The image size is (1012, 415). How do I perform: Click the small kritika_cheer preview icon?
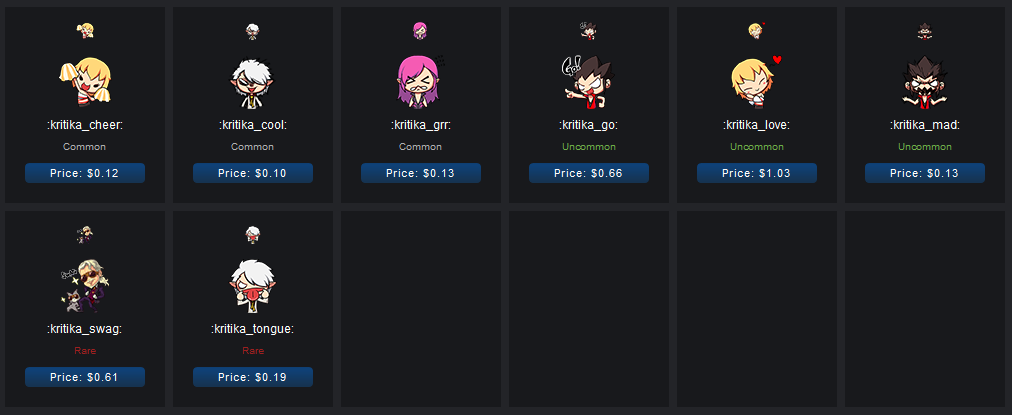point(85,30)
